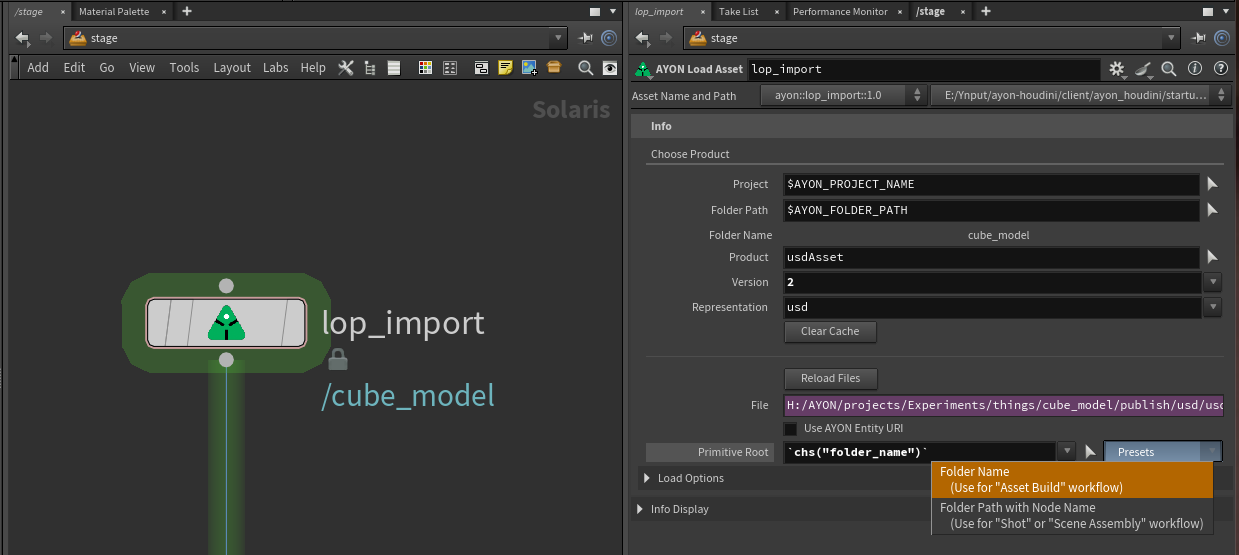This screenshot has width=1239, height=555.
Task: Toggle display options eye icon in network editor
Action: coord(610,68)
